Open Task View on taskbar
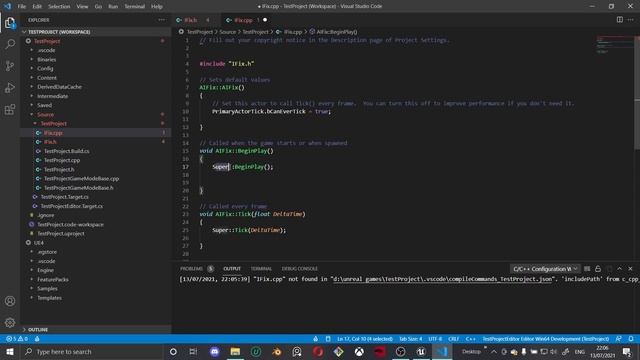The width and height of the screenshot is (640, 360). point(193,351)
